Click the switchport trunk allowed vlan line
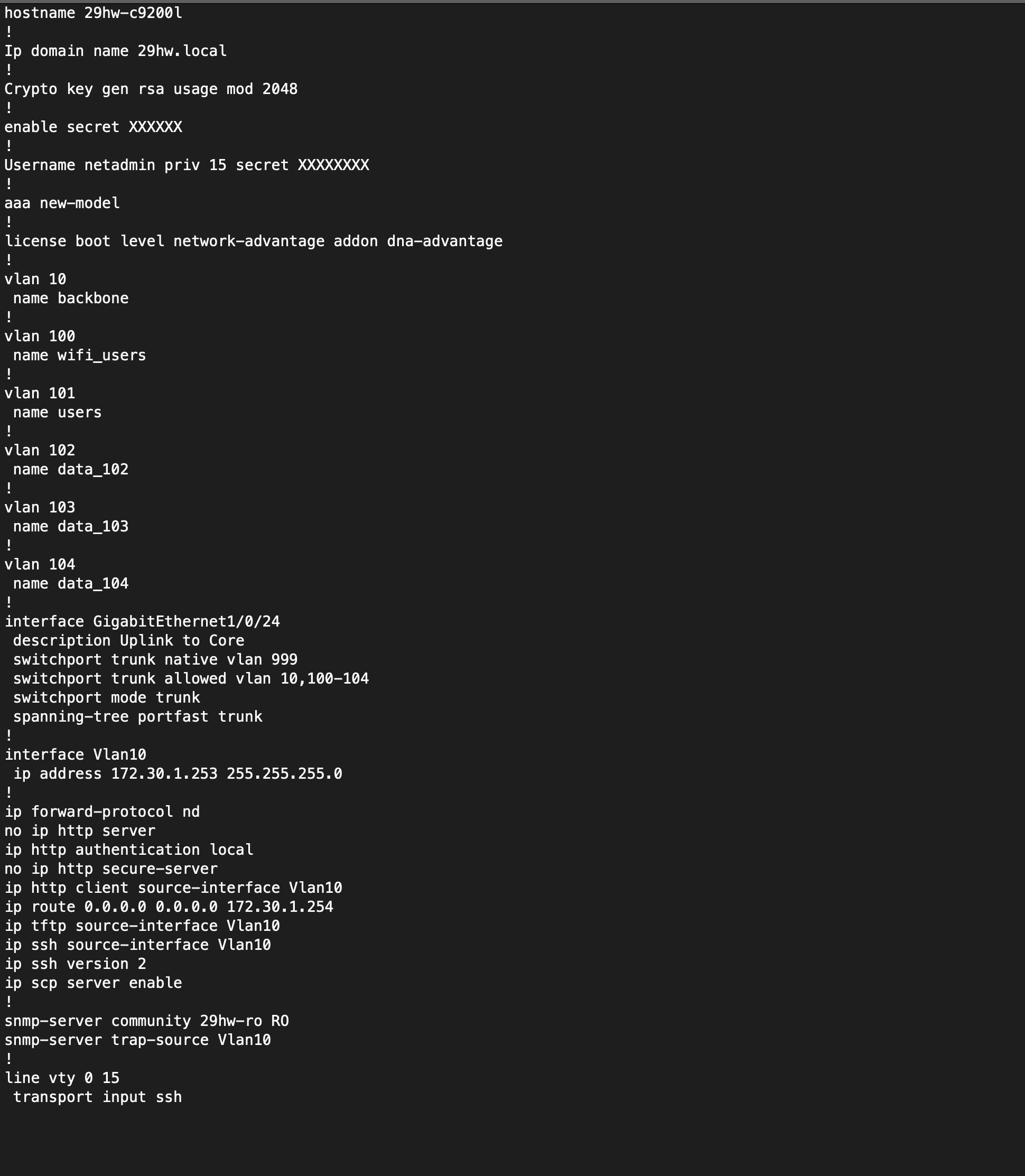 point(191,679)
